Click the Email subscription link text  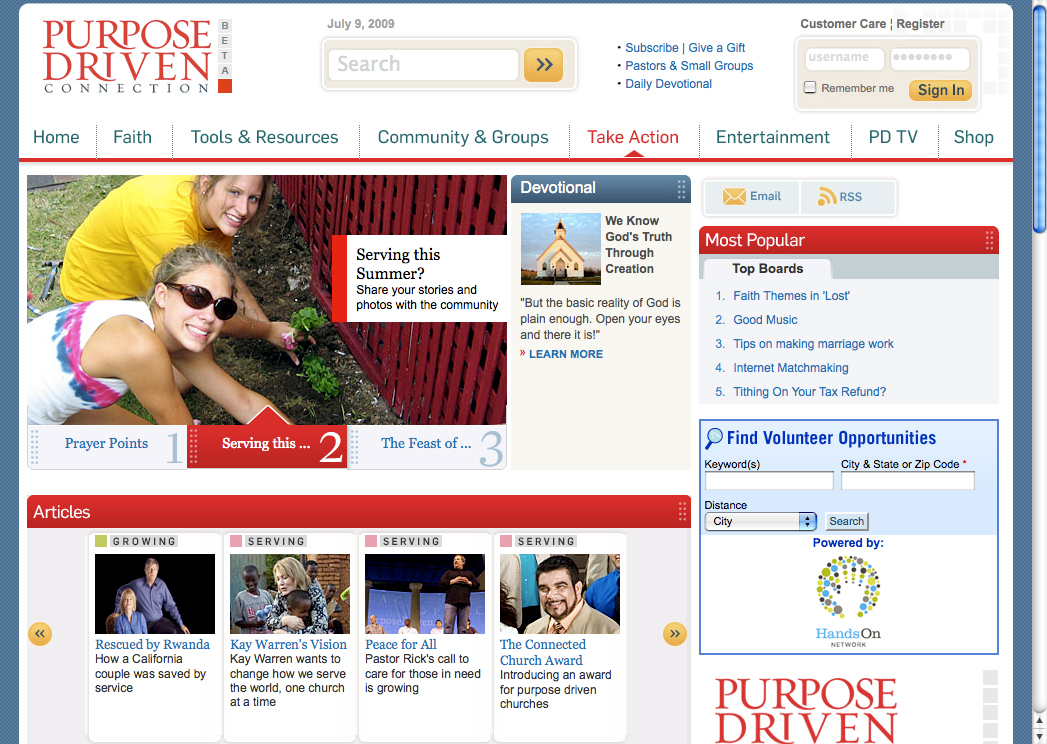point(765,196)
